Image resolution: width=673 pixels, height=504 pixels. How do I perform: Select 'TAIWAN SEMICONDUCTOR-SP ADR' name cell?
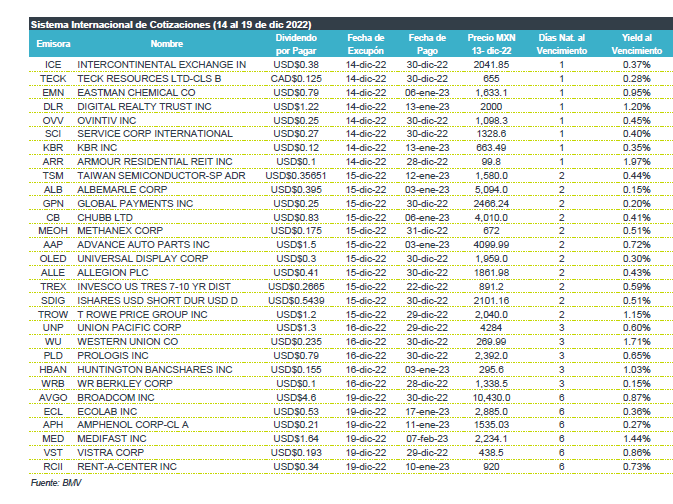pyautogui.click(x=161, y=176)
